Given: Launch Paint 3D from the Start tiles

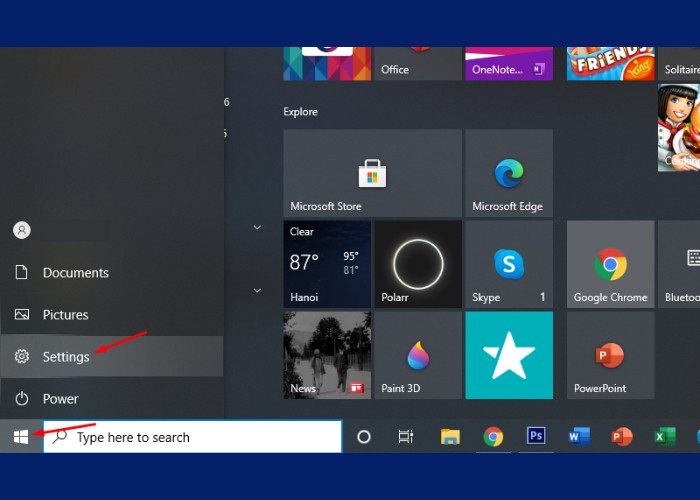Looking at the screenshot, I should pyautogui.click(x=417, y=355).
